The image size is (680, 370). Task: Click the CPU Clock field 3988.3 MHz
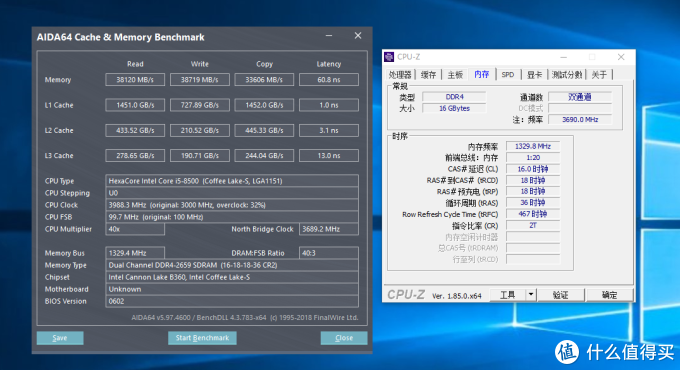point(232,205)
